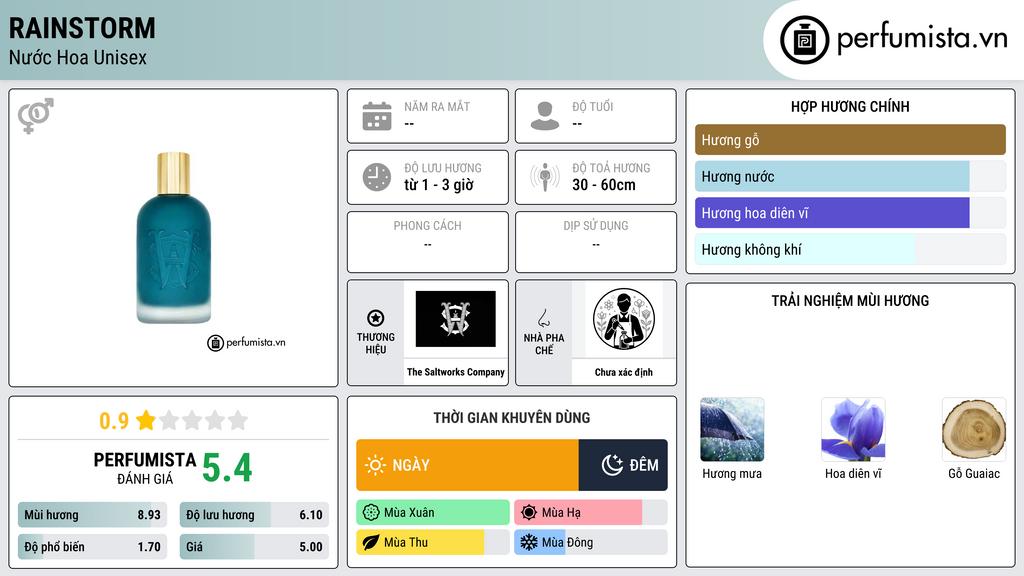Viewport: 1024px width, 576px height.
Task: Click the leaf icon beside Mùa Thu
Action: pyautogui.click(x=371, y=542)
